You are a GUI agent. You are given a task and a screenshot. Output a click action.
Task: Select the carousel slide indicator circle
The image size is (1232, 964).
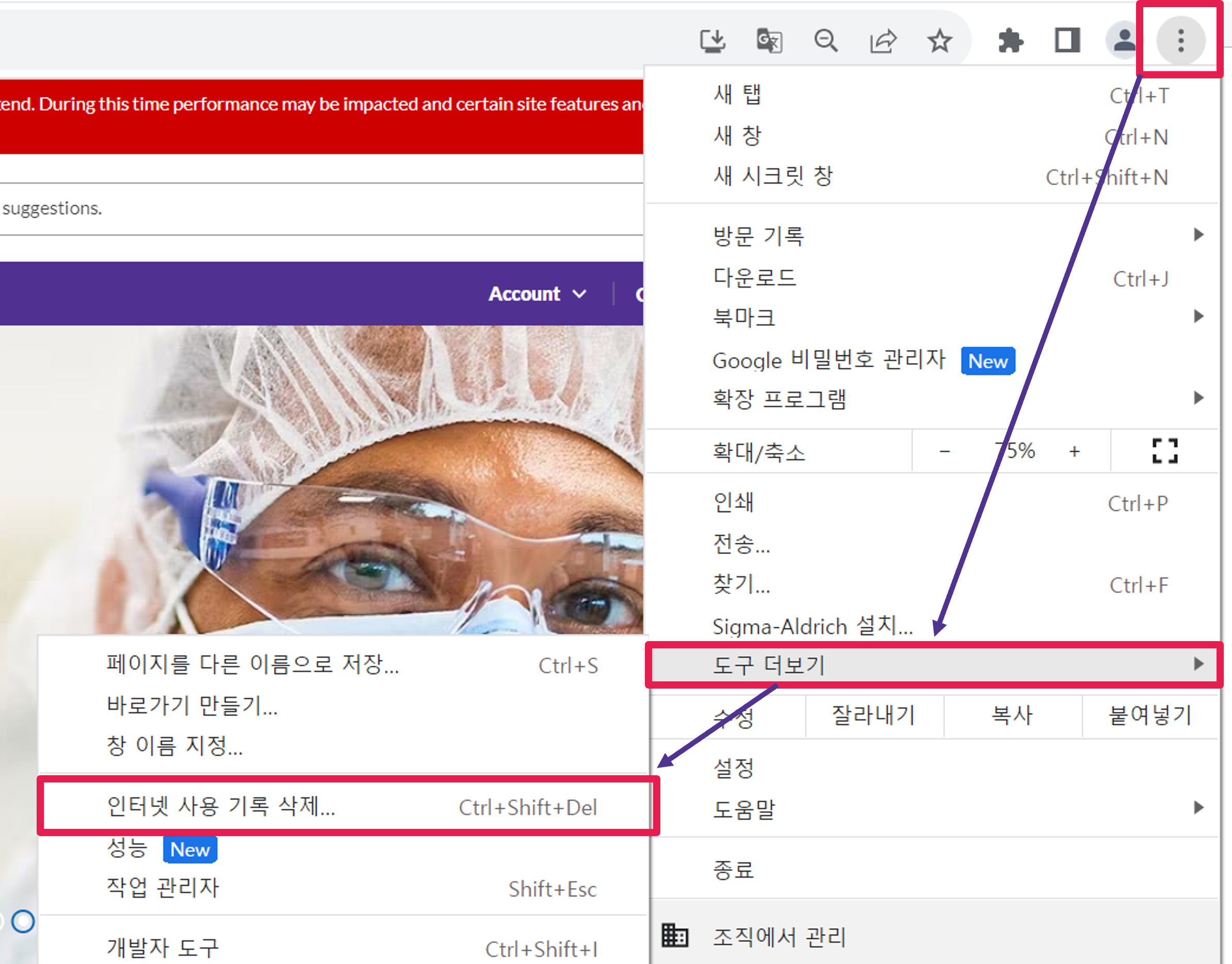(23, 921)
